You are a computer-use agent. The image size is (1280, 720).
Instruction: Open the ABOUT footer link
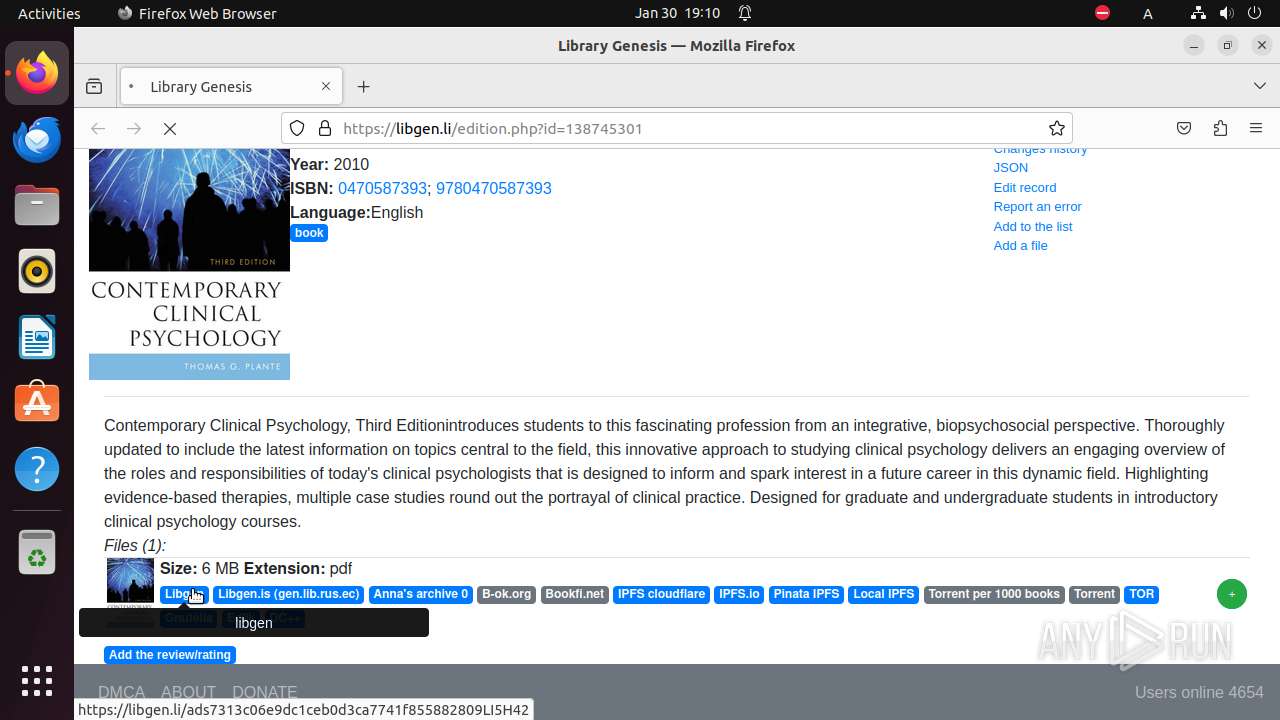tap(188, 692)
